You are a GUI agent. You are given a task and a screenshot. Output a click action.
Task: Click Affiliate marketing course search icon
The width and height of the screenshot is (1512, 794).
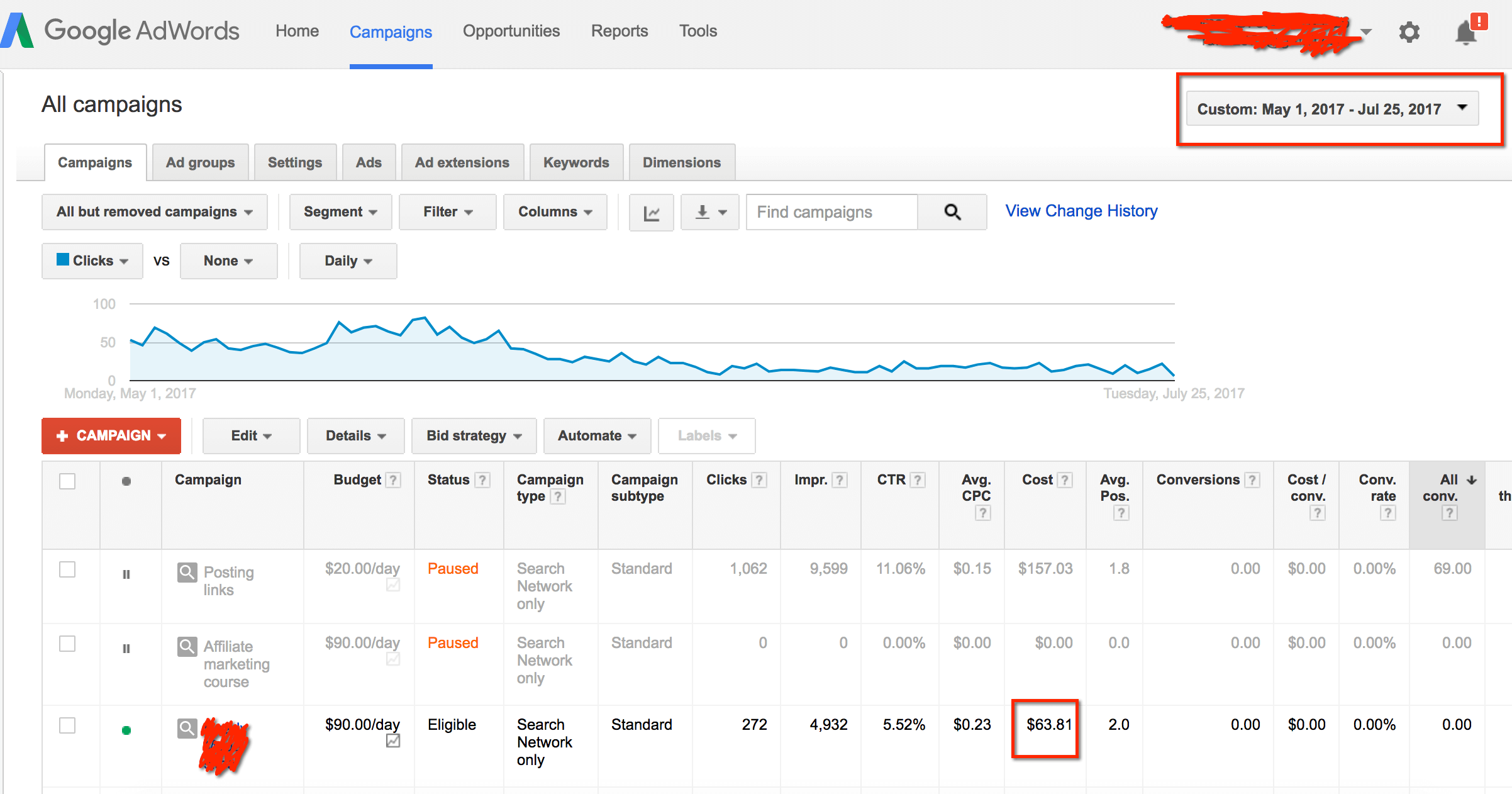click(x=187, y=646)
